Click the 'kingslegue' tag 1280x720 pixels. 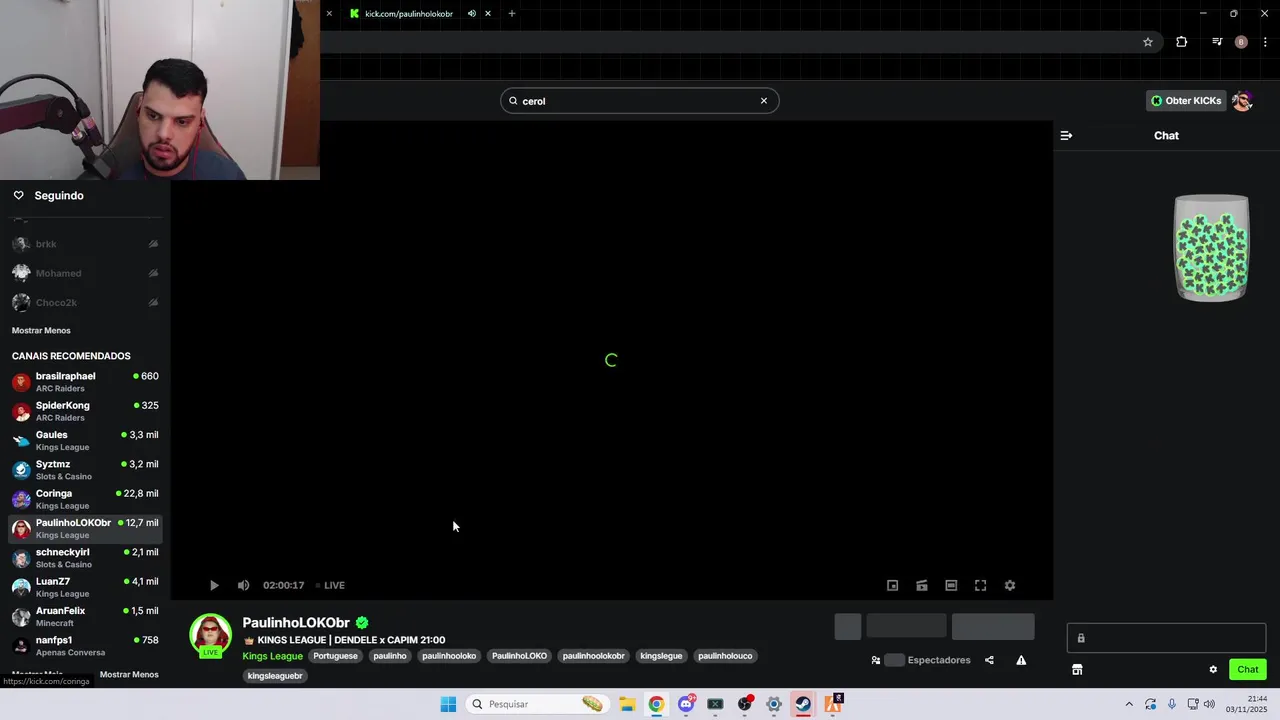(661, 656)
